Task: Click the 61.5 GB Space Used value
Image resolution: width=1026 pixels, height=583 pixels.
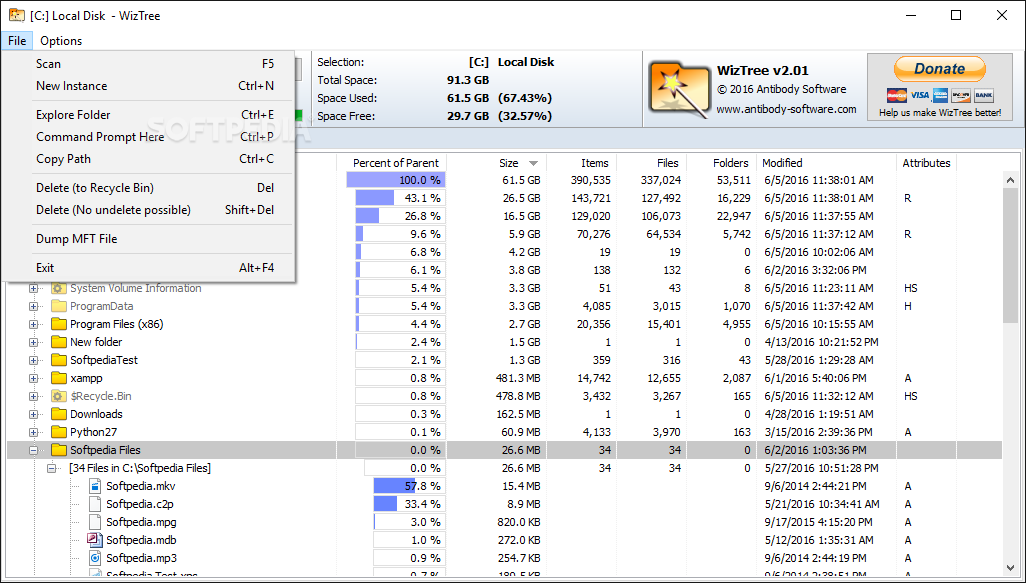Action: tap(468, 98)
